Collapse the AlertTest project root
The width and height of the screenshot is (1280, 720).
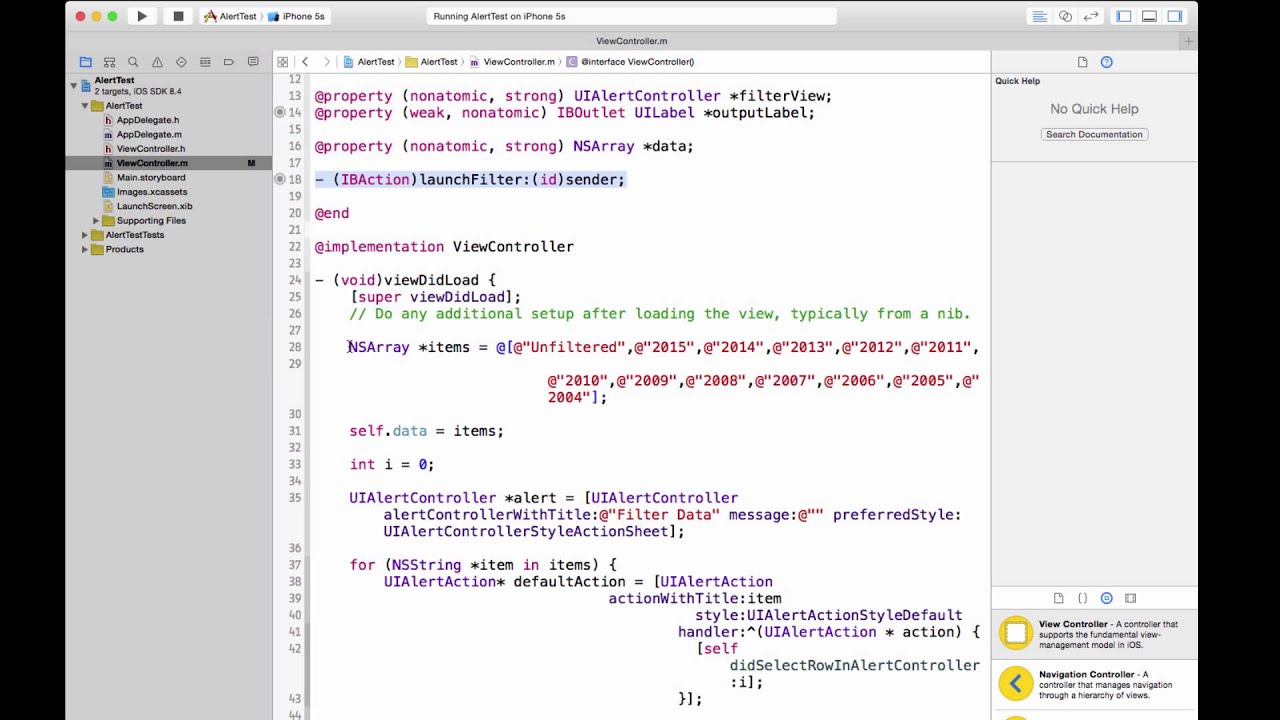[x=74, y=86]
